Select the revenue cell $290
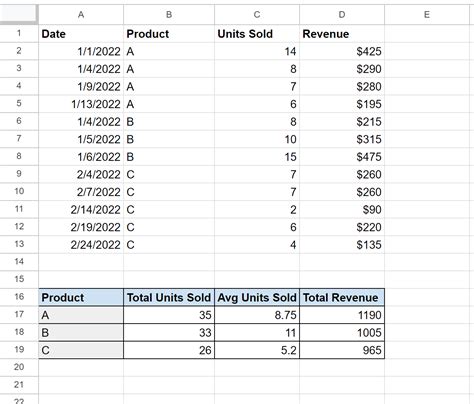The height and width of the screenshot is (404, 474). click(342, 69)
